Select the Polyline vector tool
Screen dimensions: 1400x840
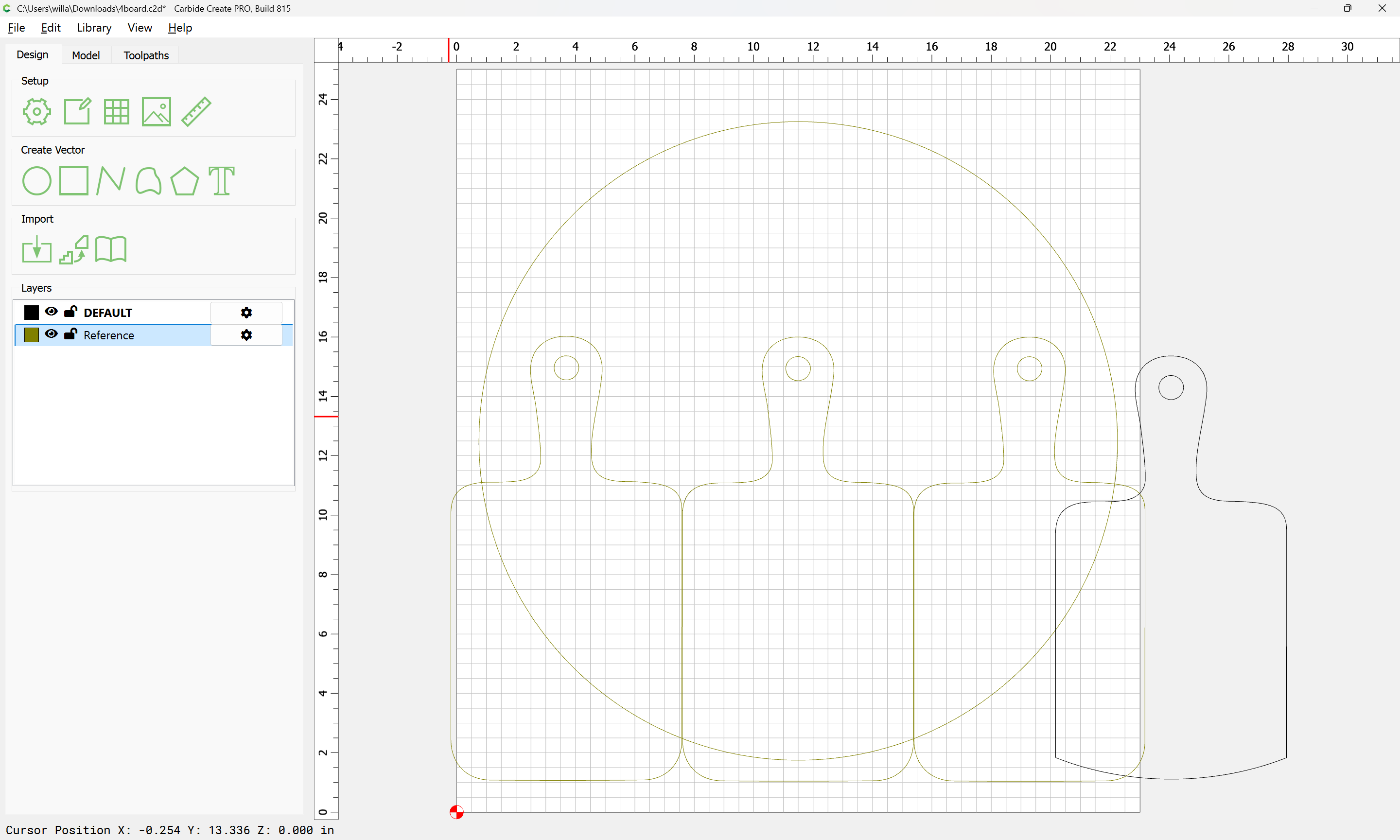(110, 180)
